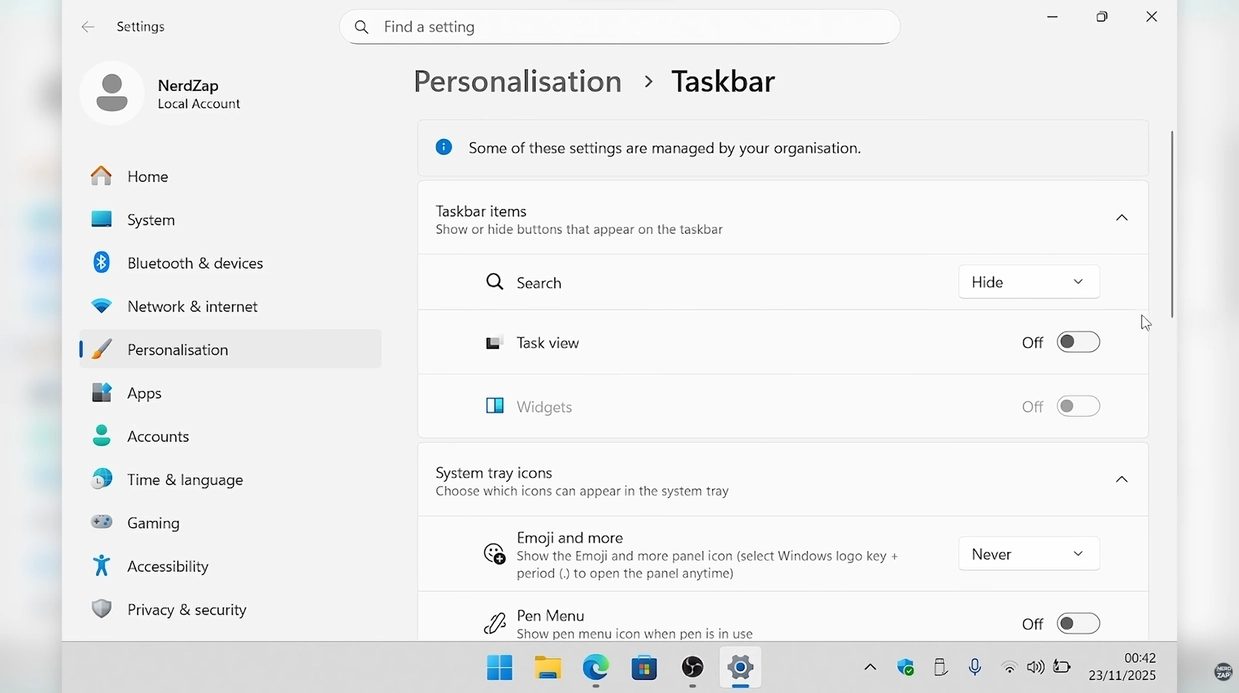
Task: Click the back arrow in Settings
Action: point(88,27)
